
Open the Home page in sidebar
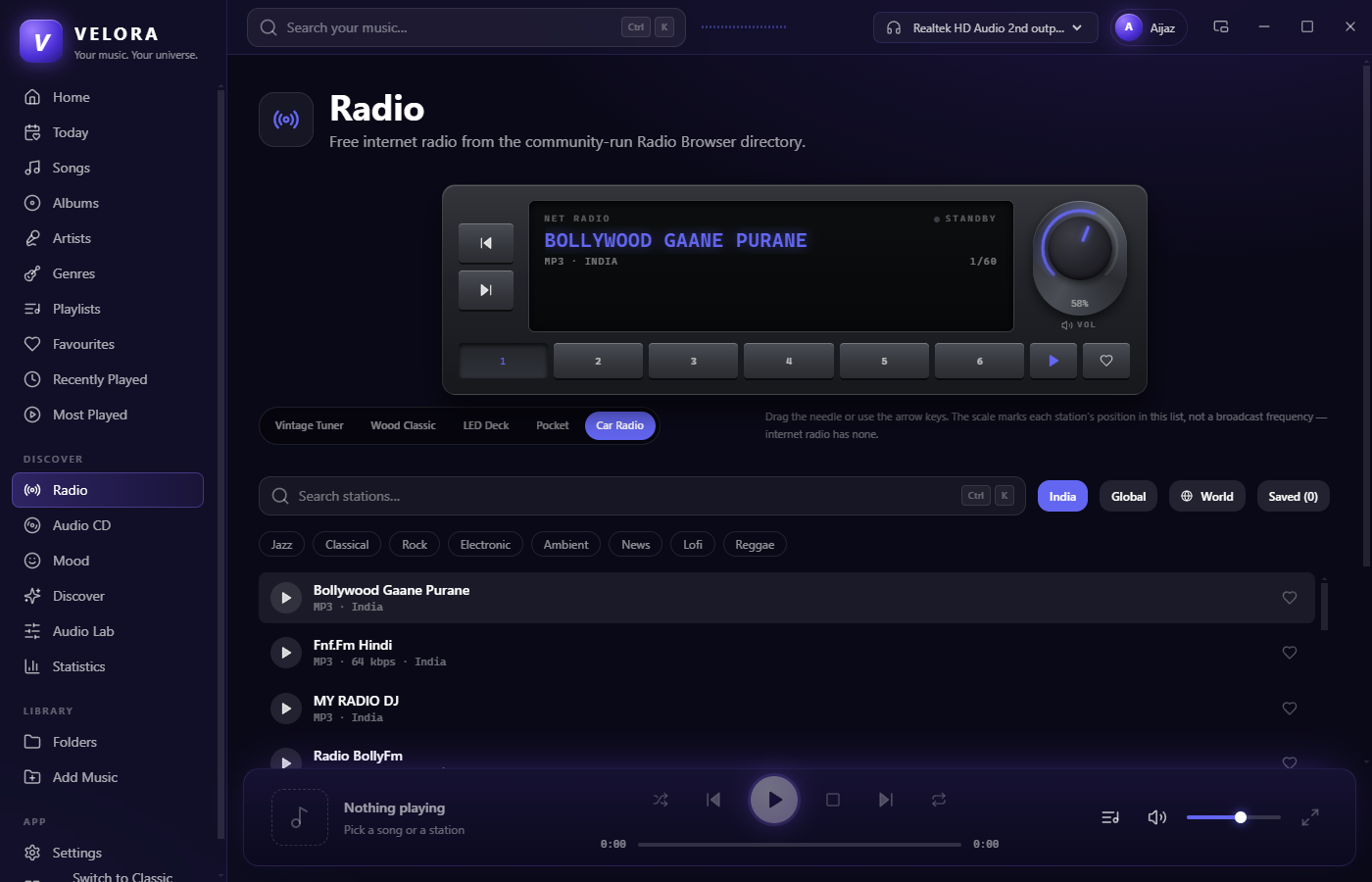pyautogui.click(x=108, y=97)
